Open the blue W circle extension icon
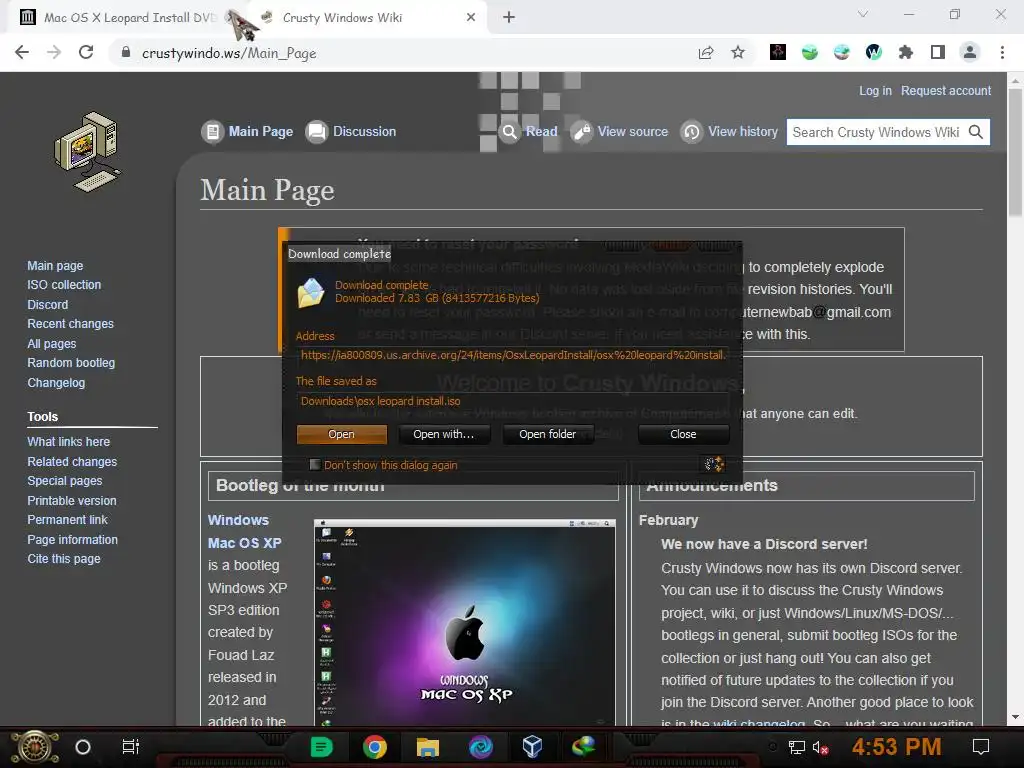1024x768 pixels. (874, 52)
